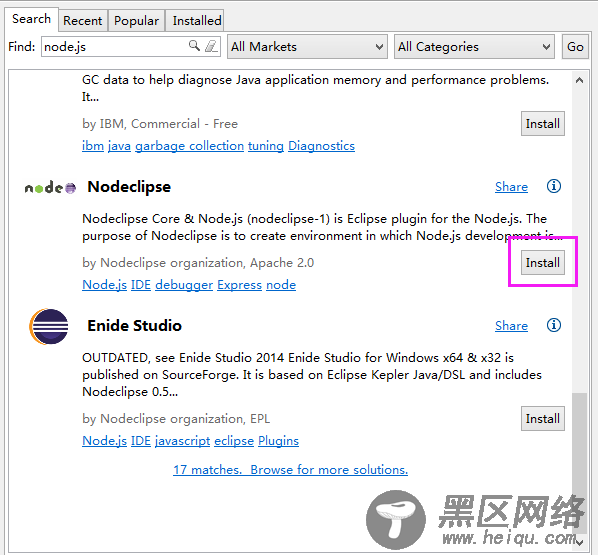
Task: Click the scrollbar up arrow
Action: click(x=579, y=80)
